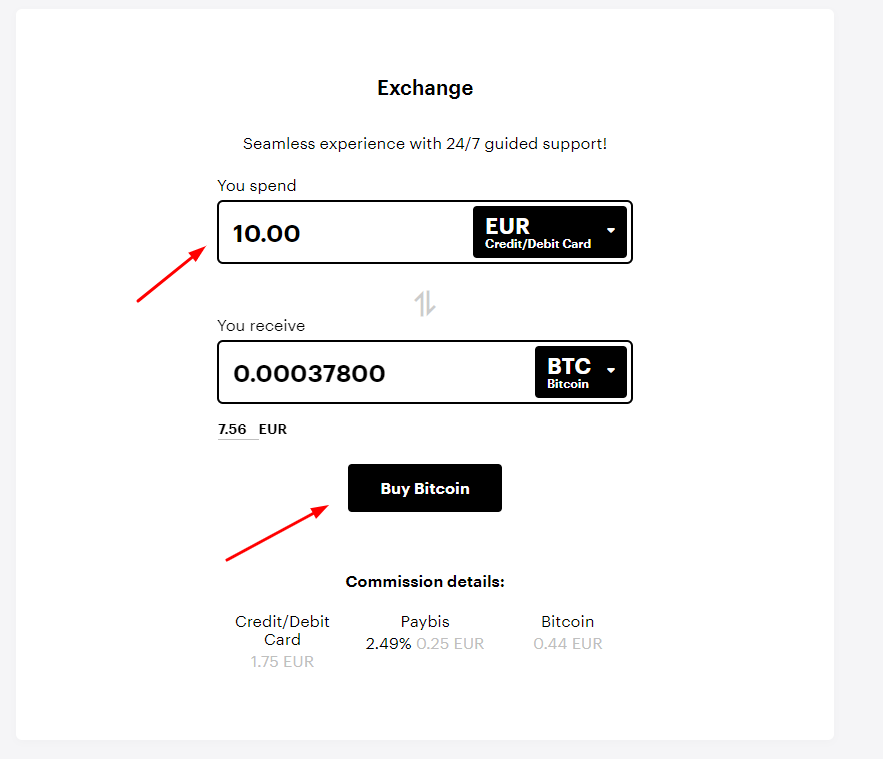Click the Credit/Debit Card commission entry
The height and width of the screenshot is (759, 883).
(x=282, y=640)
